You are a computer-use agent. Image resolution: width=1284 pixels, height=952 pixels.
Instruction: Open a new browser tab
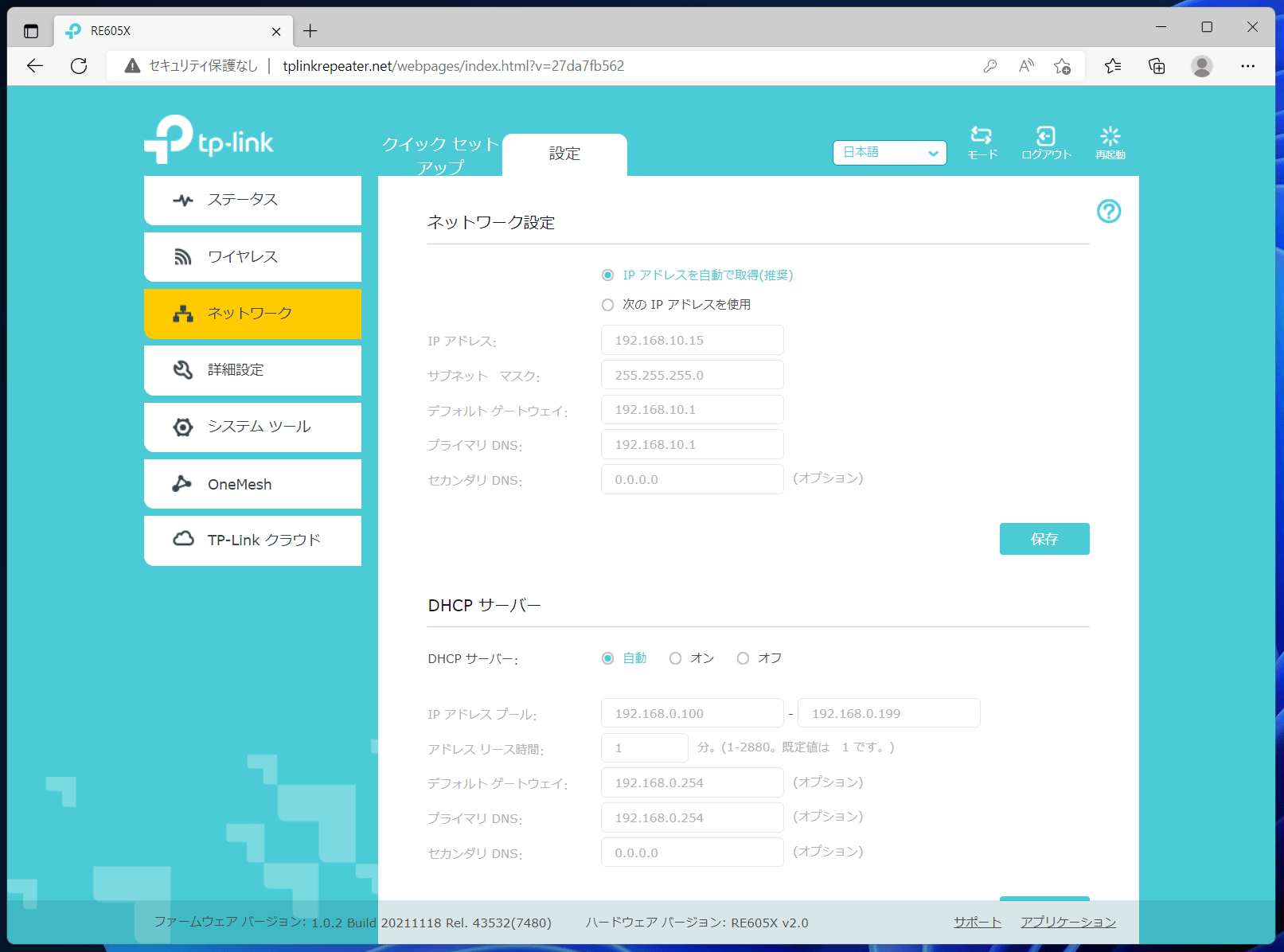[x=310, y=31]
